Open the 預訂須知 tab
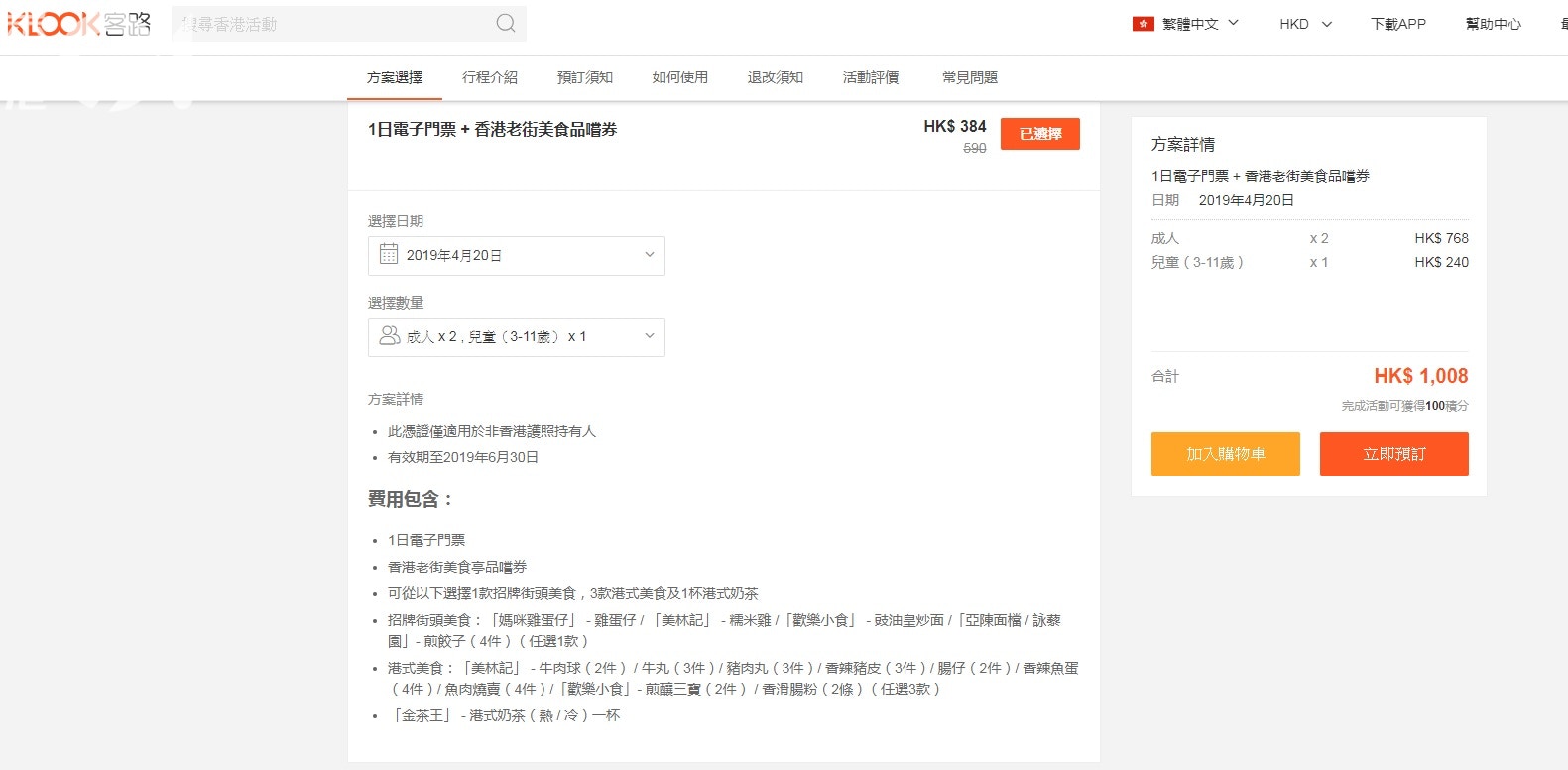1568x770 pixels. 585,77
